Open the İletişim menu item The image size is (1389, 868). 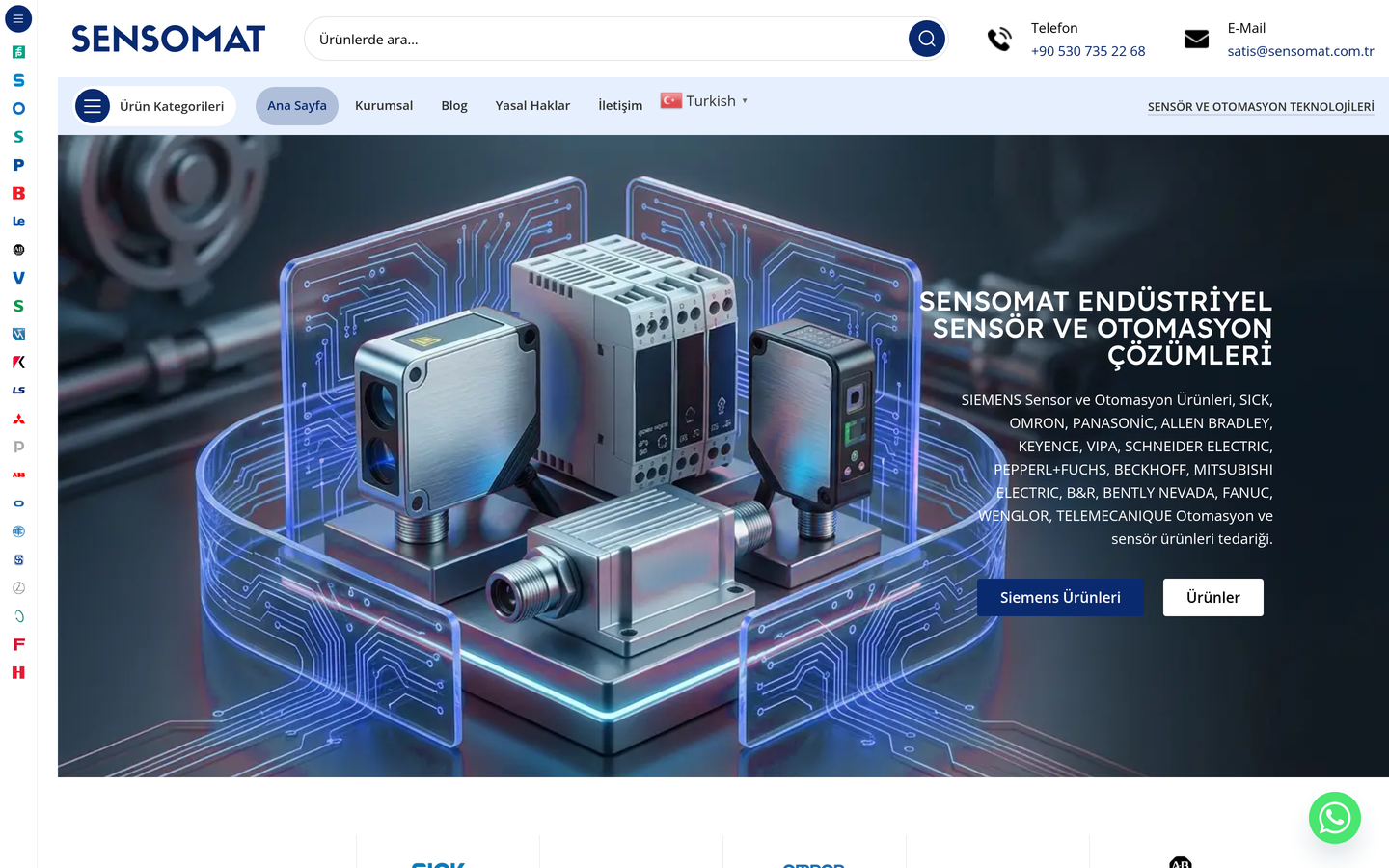click(x=620, y=106)
